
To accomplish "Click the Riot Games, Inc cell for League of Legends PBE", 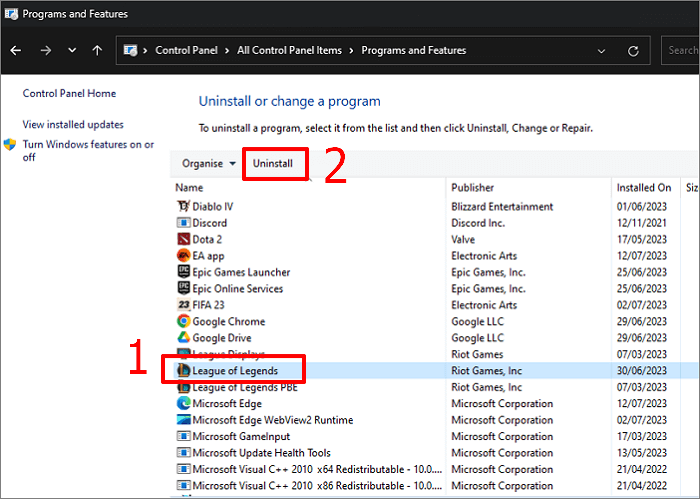I will [486, 387].
